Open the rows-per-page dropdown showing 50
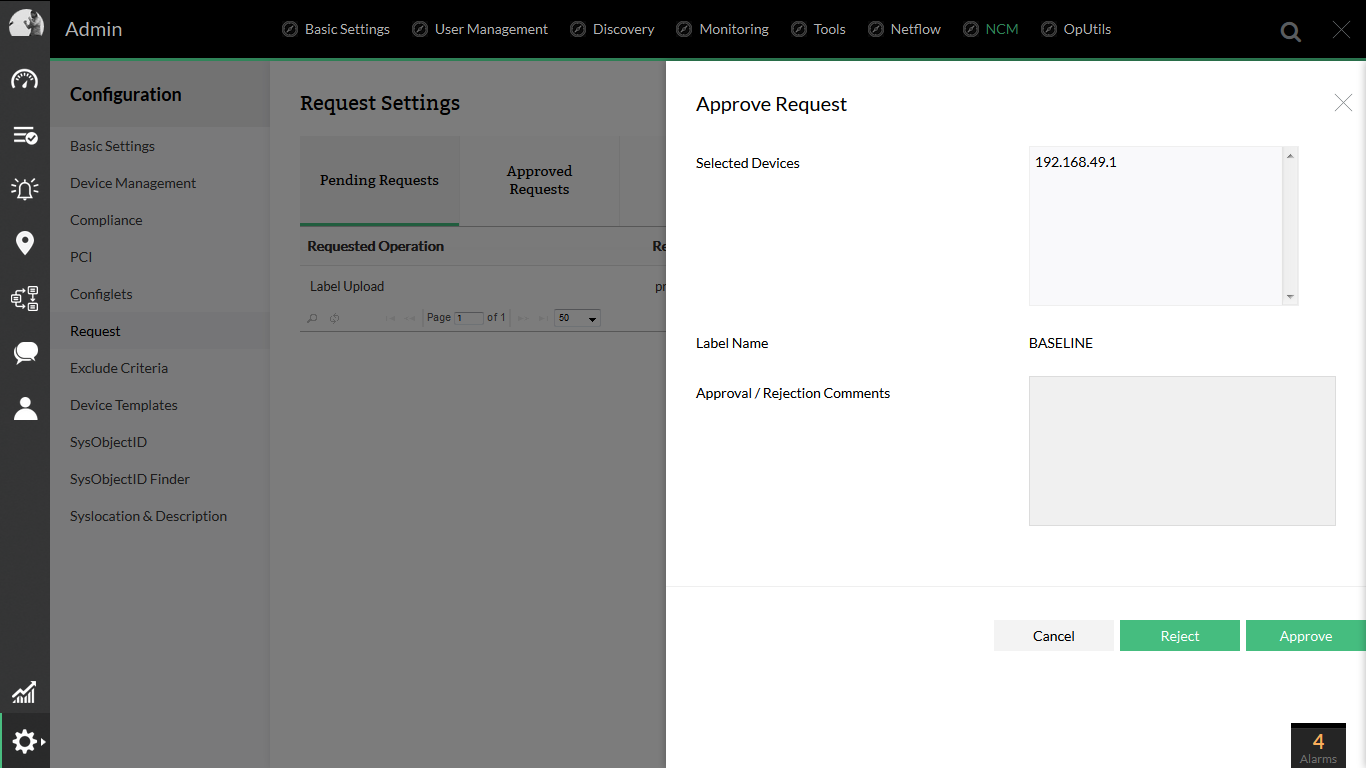Image resolution: width=1366 pixels, height=768 pixels. point(578,318)
